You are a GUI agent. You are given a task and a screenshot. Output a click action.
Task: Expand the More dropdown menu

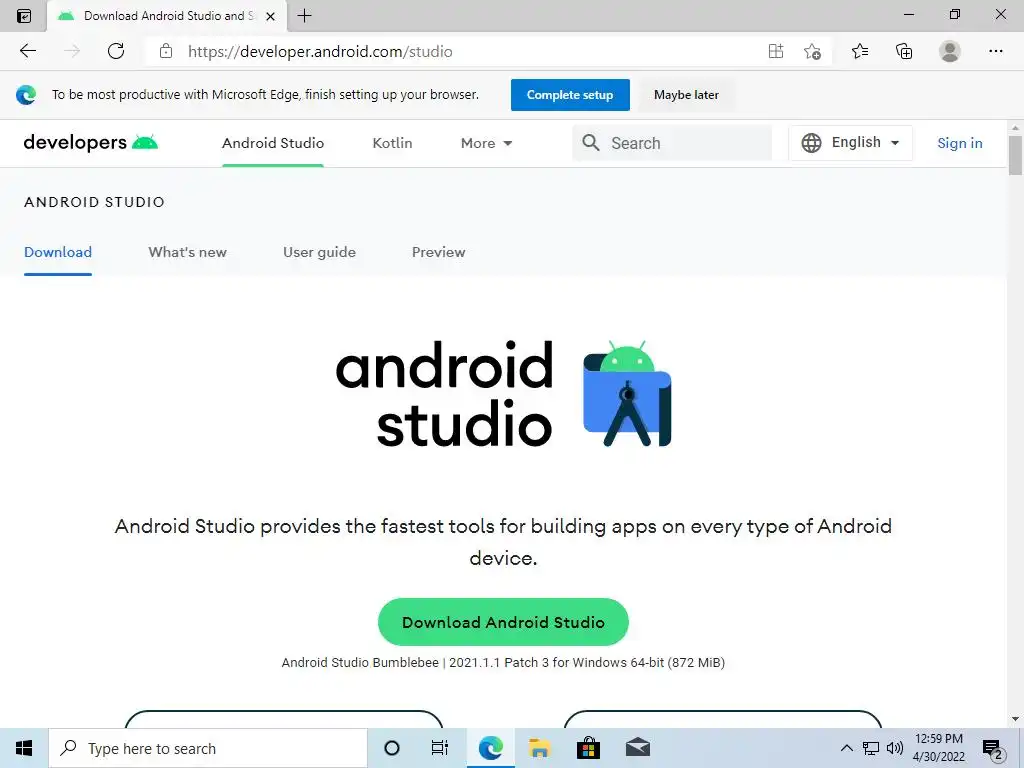pyautogui.click(x=486, y=143)
